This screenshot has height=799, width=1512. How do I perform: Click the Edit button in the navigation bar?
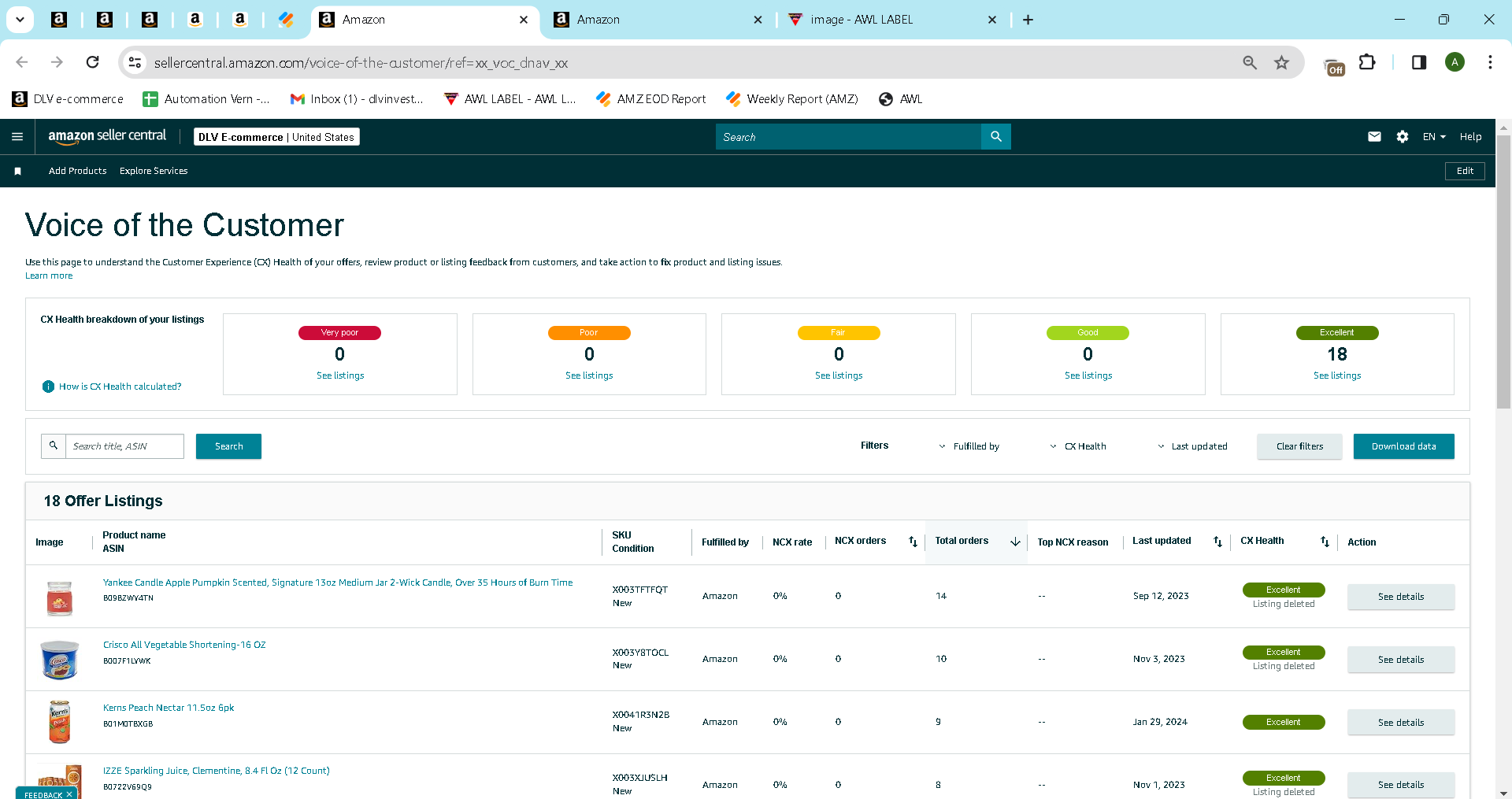point(1465,171)
